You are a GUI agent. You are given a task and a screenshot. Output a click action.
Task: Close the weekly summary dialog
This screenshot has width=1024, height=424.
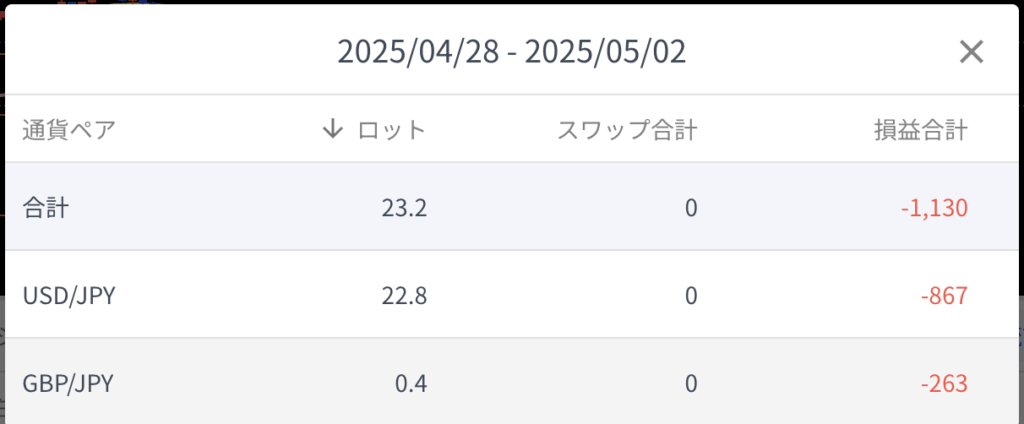click(971, 52)
